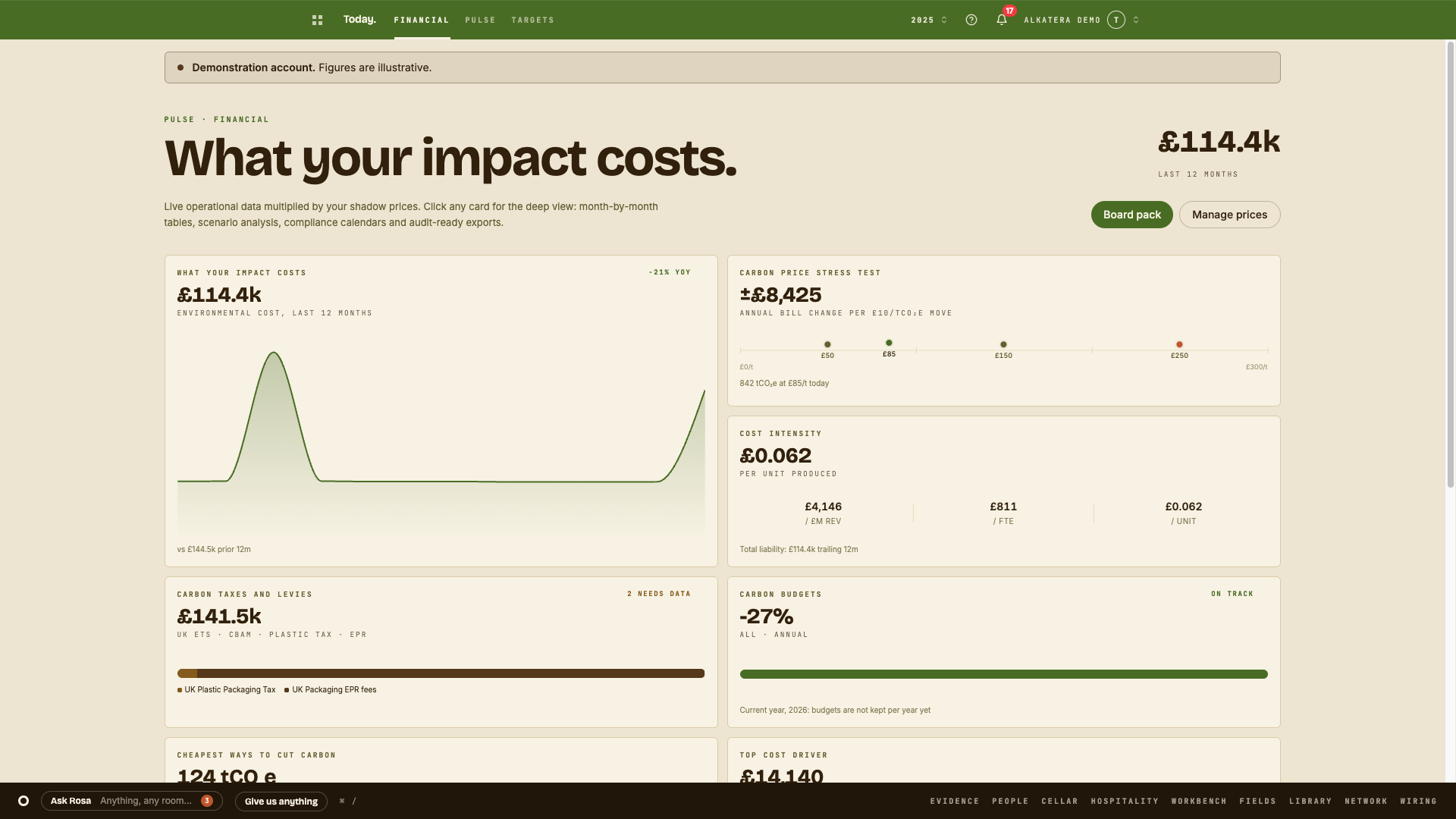Viewport: 1456px width, 819px height.
Task: Click the £811 per FTE value
Action: click(1003, 507)
